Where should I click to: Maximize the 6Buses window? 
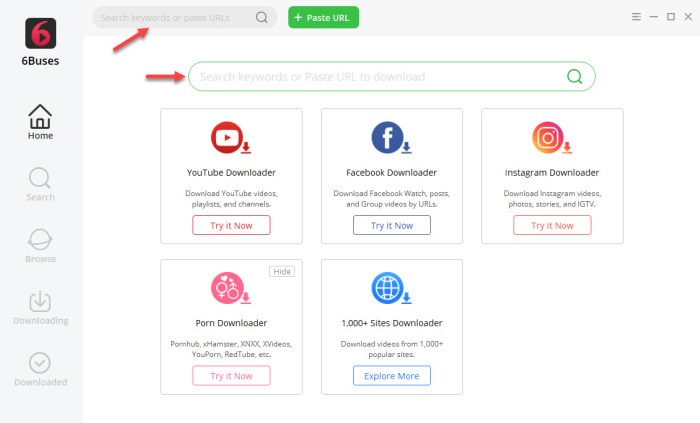(x=671, y=17)
